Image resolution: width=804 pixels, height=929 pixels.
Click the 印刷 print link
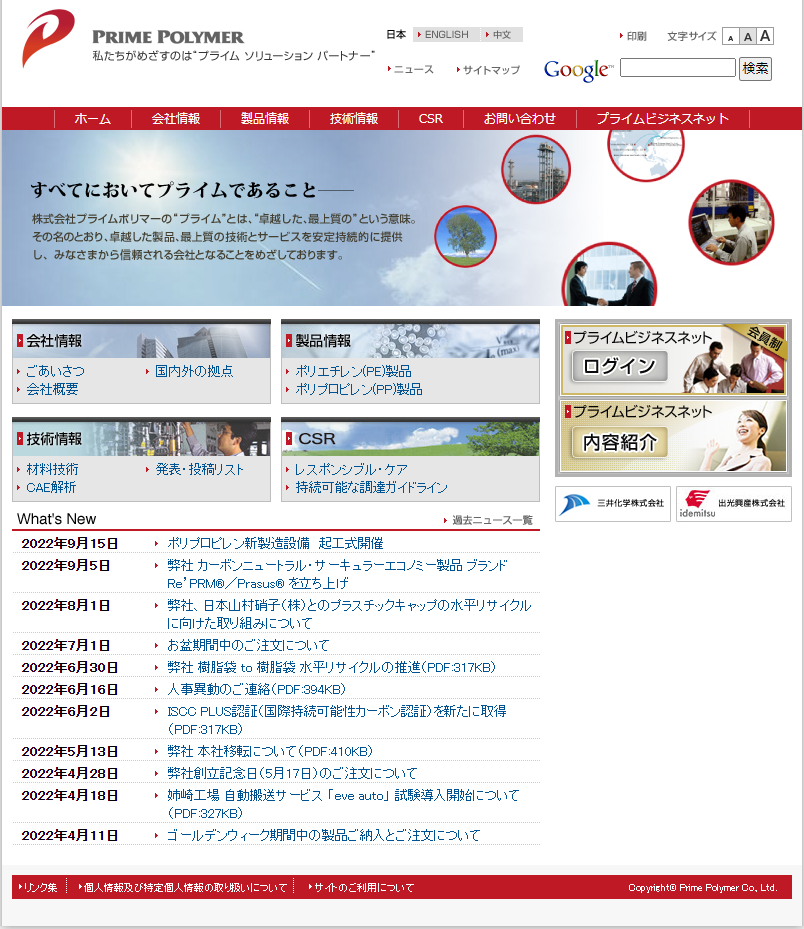point(633,36)
